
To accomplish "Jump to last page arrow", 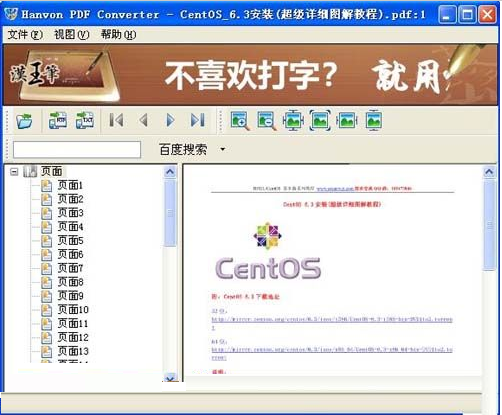I will pyautogui.click(x=198, y=120).
